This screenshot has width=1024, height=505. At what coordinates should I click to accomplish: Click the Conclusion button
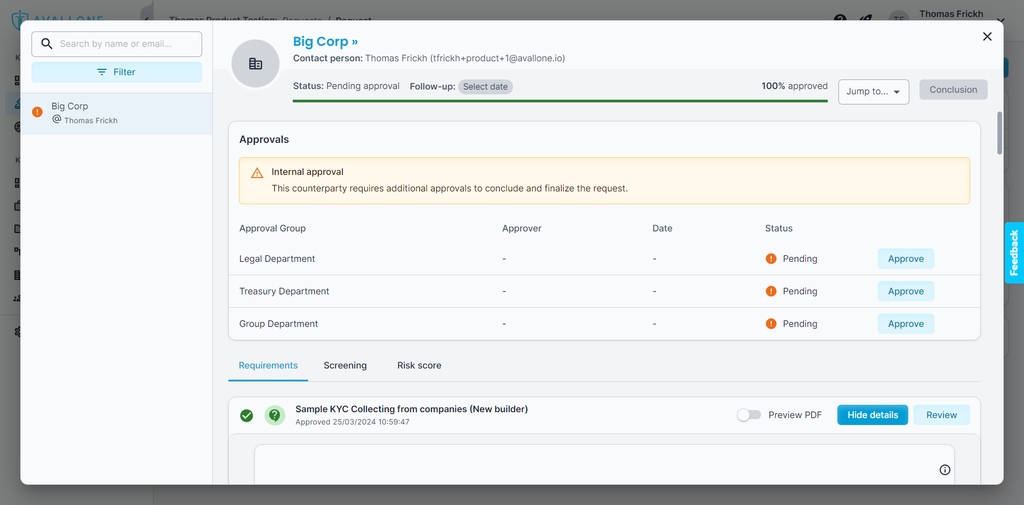[953, 90]
